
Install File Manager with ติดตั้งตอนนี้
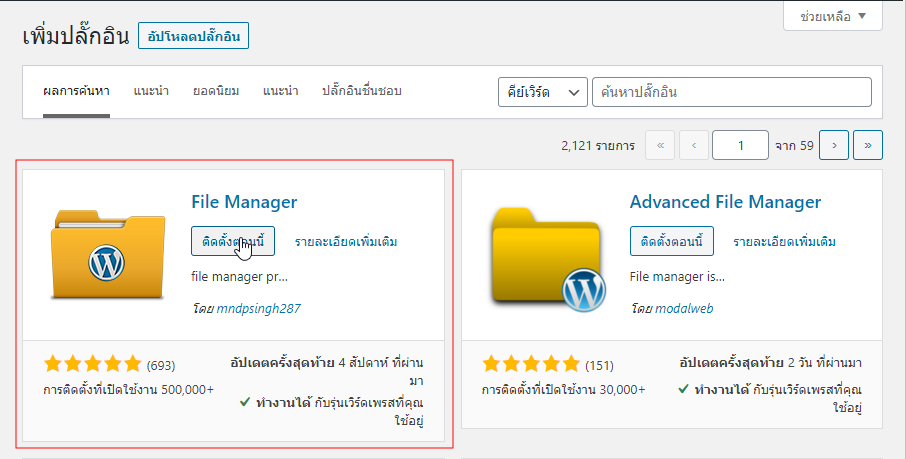pyautogui.click(x=233, y=241)
